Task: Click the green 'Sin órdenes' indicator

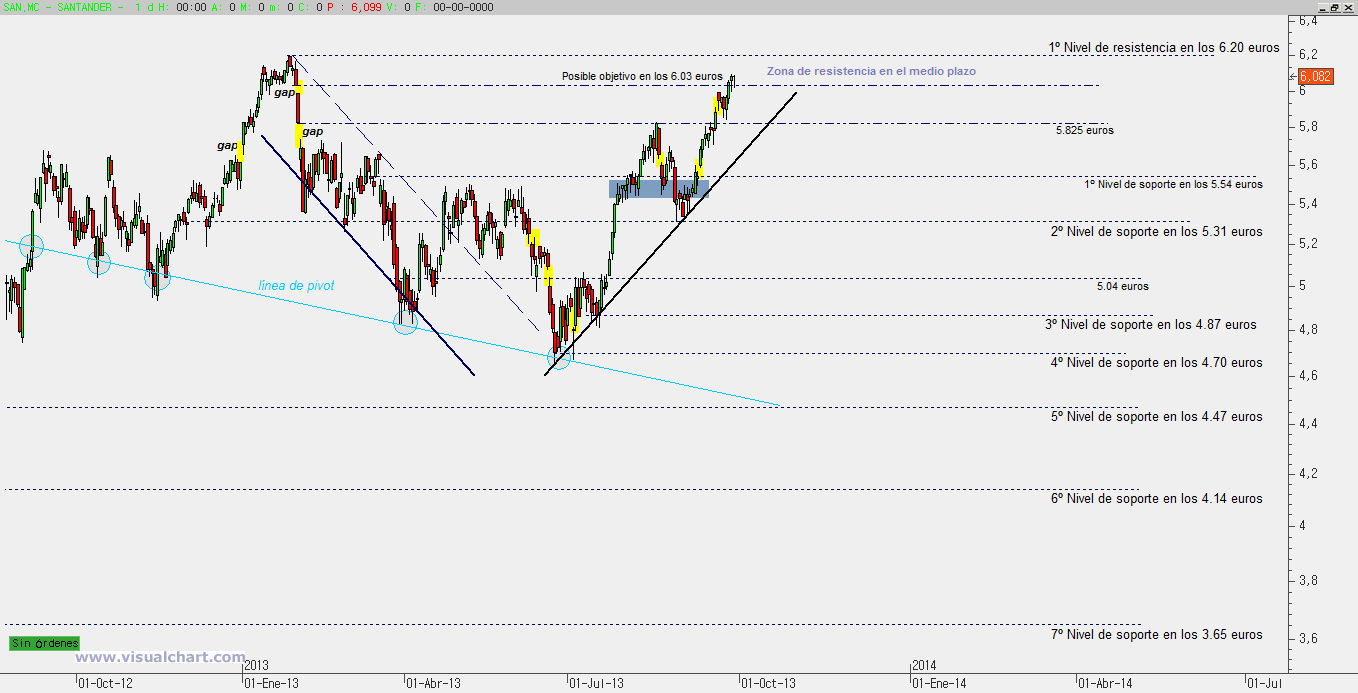Action: (x=44, y=644)
